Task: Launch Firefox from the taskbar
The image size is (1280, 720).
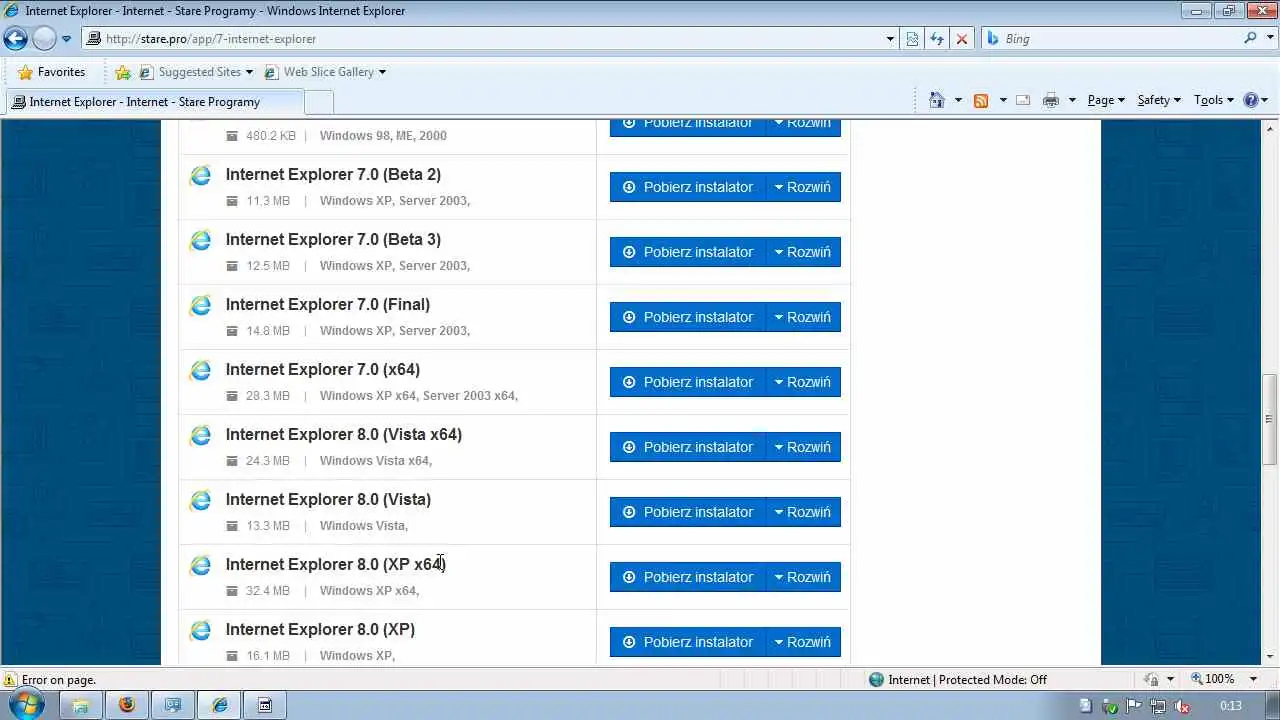Action: 126,705
